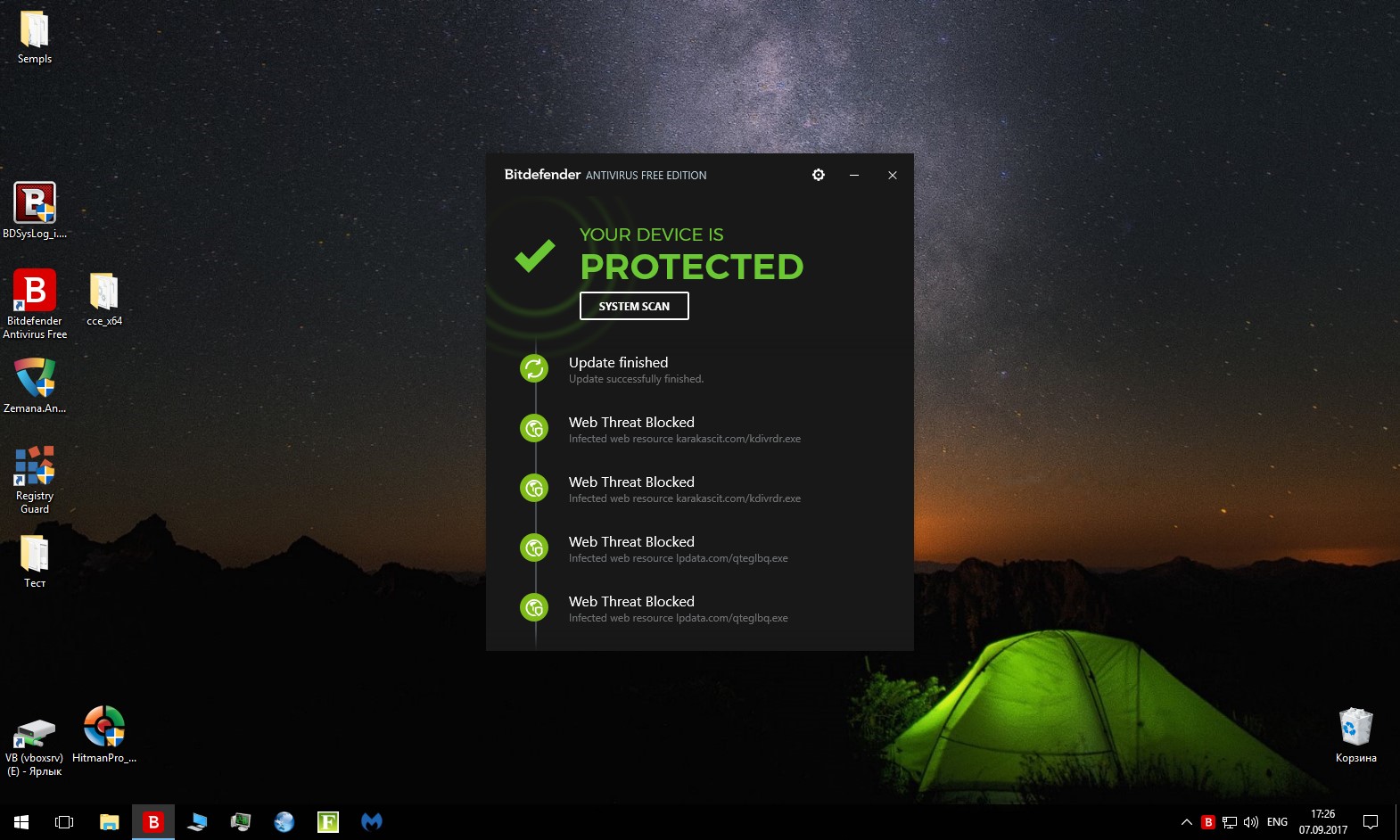
Task: Close the Bitdefender window
Action: pyautogui.click(x=892, y=175)
